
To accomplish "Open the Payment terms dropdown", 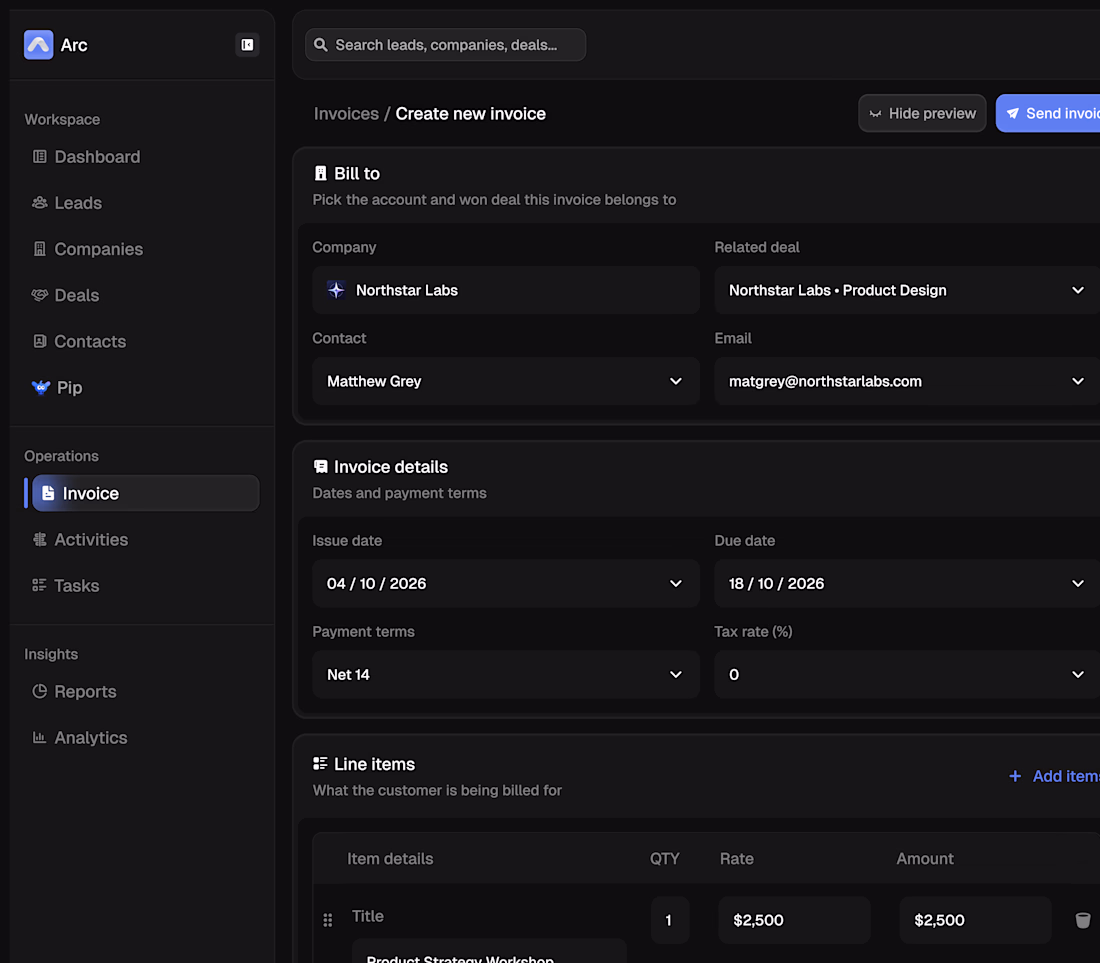I will (x=506, y=675).
